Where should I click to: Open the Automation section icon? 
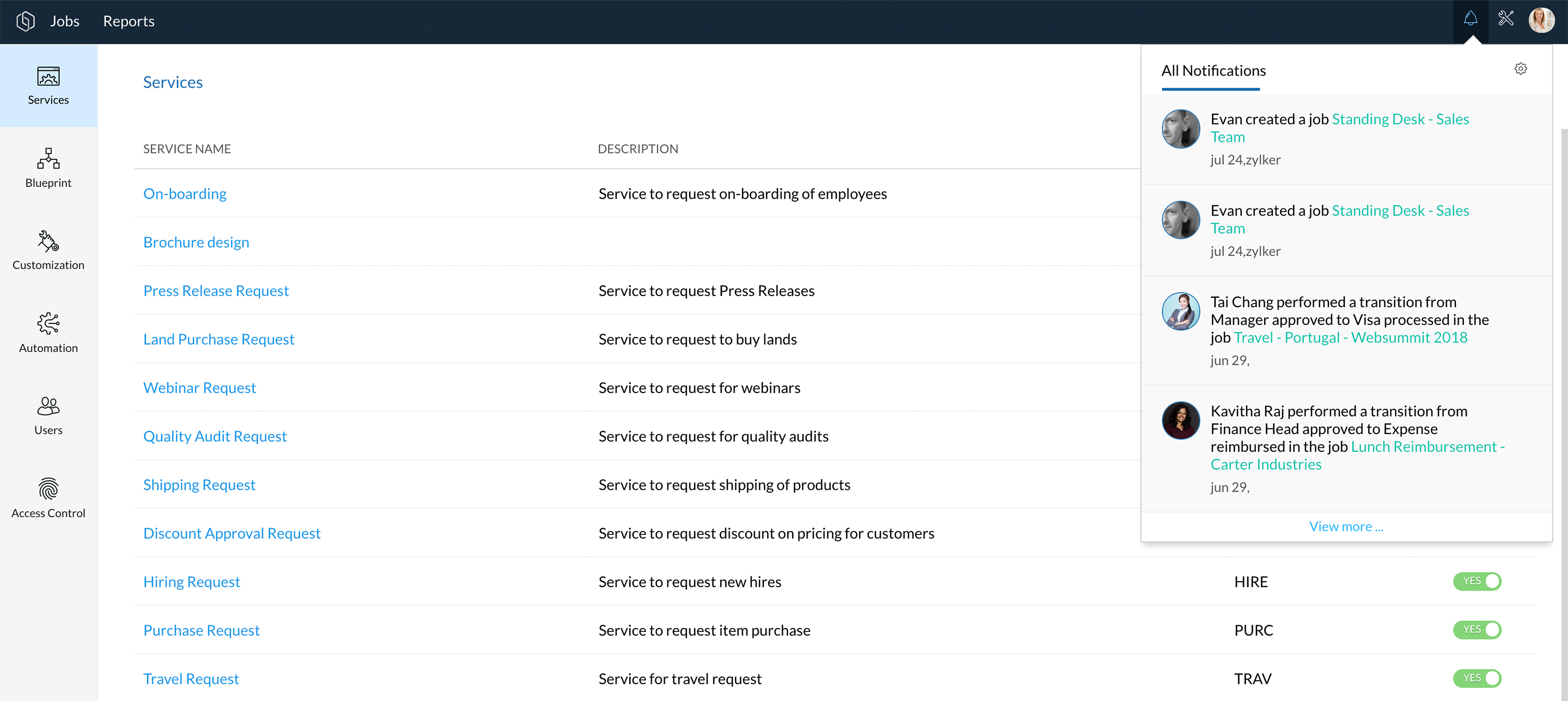(x=48, y=323)
